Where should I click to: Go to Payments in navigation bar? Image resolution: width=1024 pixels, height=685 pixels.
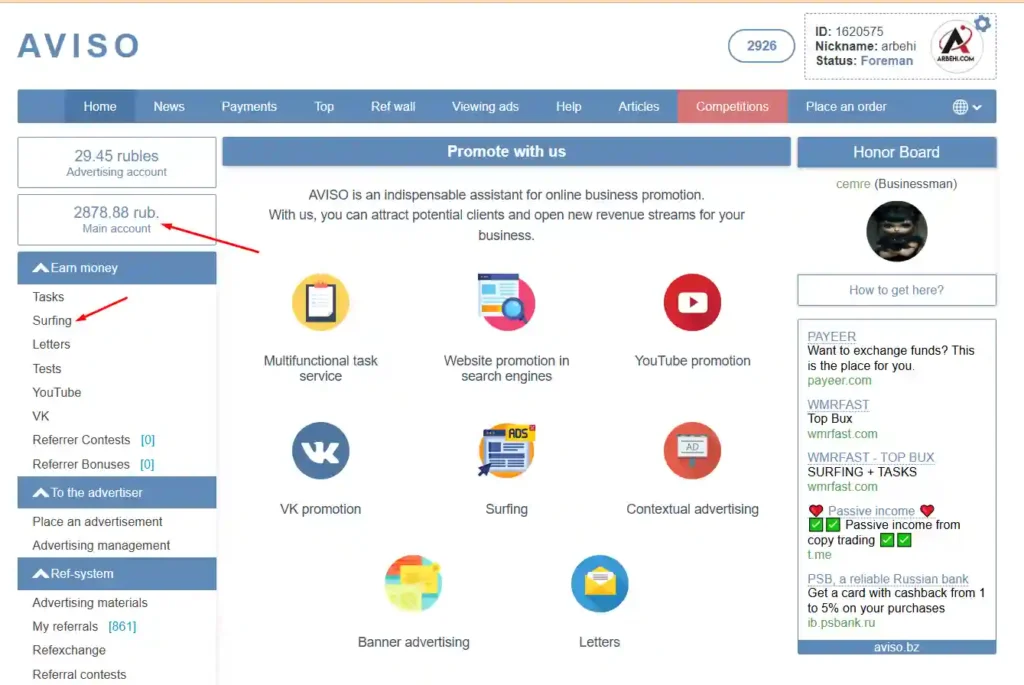(x=249, y=107)
